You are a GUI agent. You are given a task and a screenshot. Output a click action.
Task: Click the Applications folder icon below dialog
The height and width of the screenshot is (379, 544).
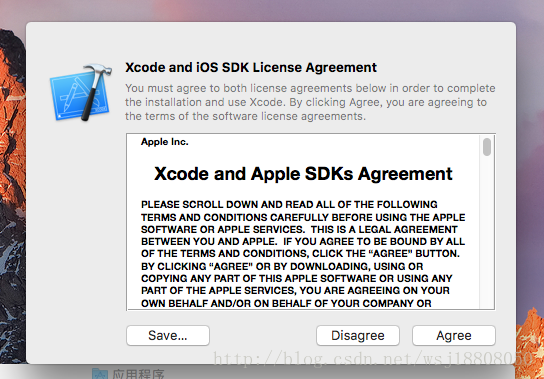pos(100,374)
